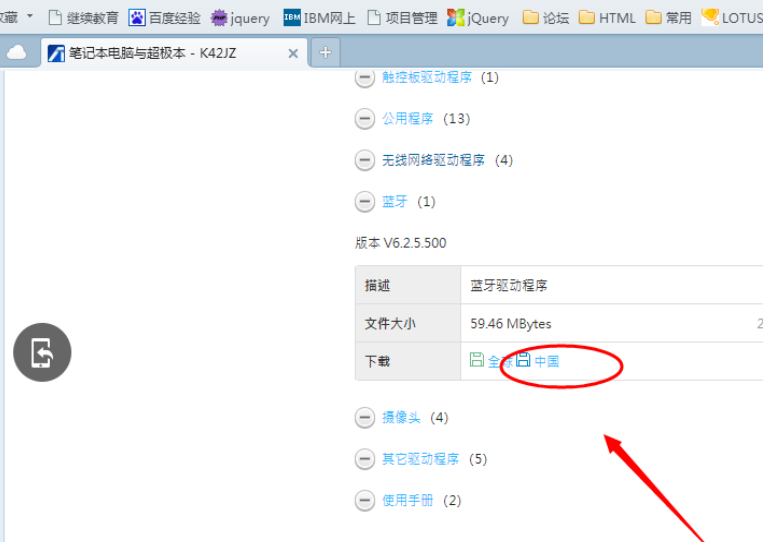Click the China download disk icon
This screenshot has width=763, height=542.
tap(523, 360)
